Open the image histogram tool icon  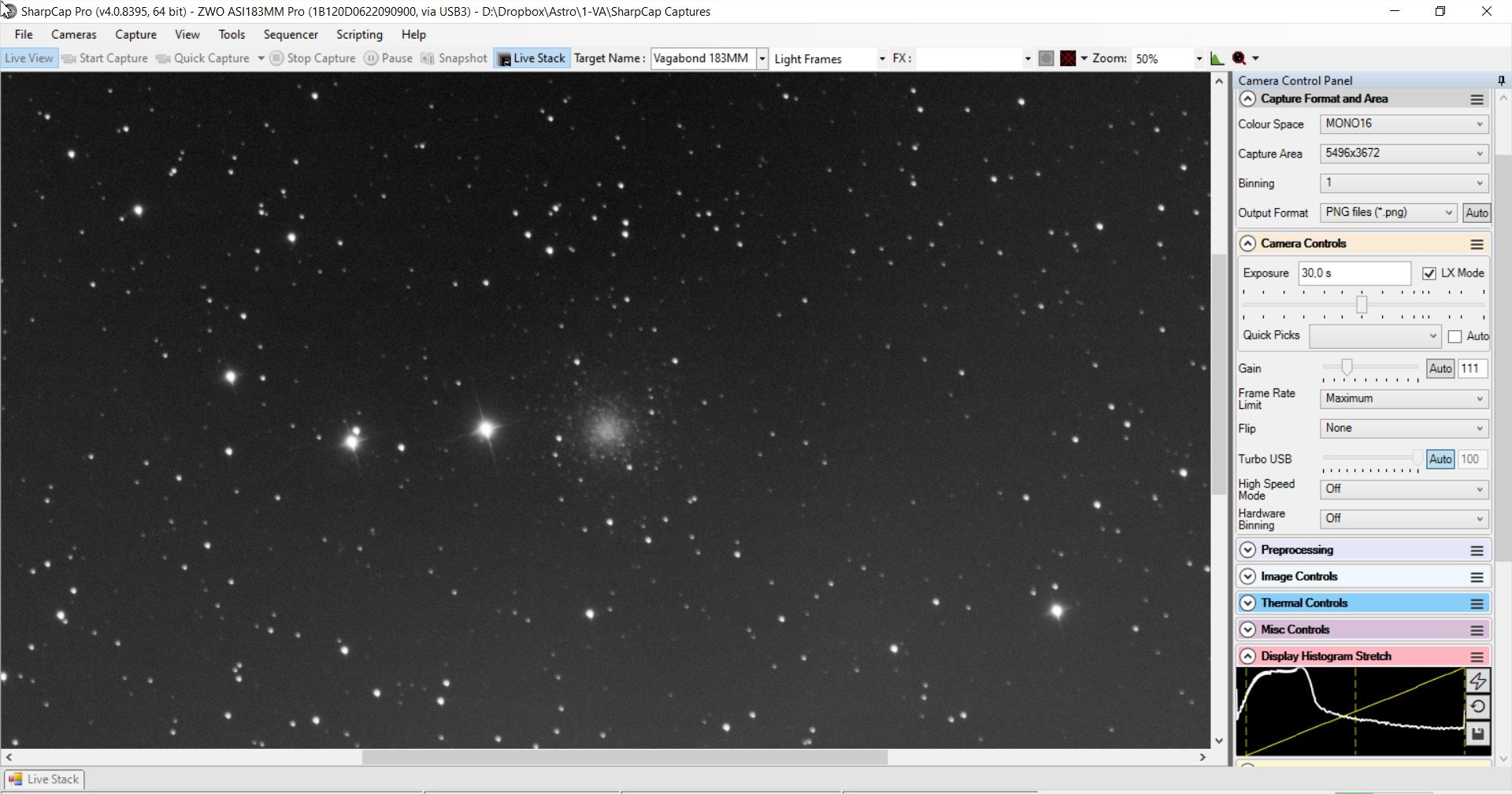pyautogui.click(x=1217, y=58)
